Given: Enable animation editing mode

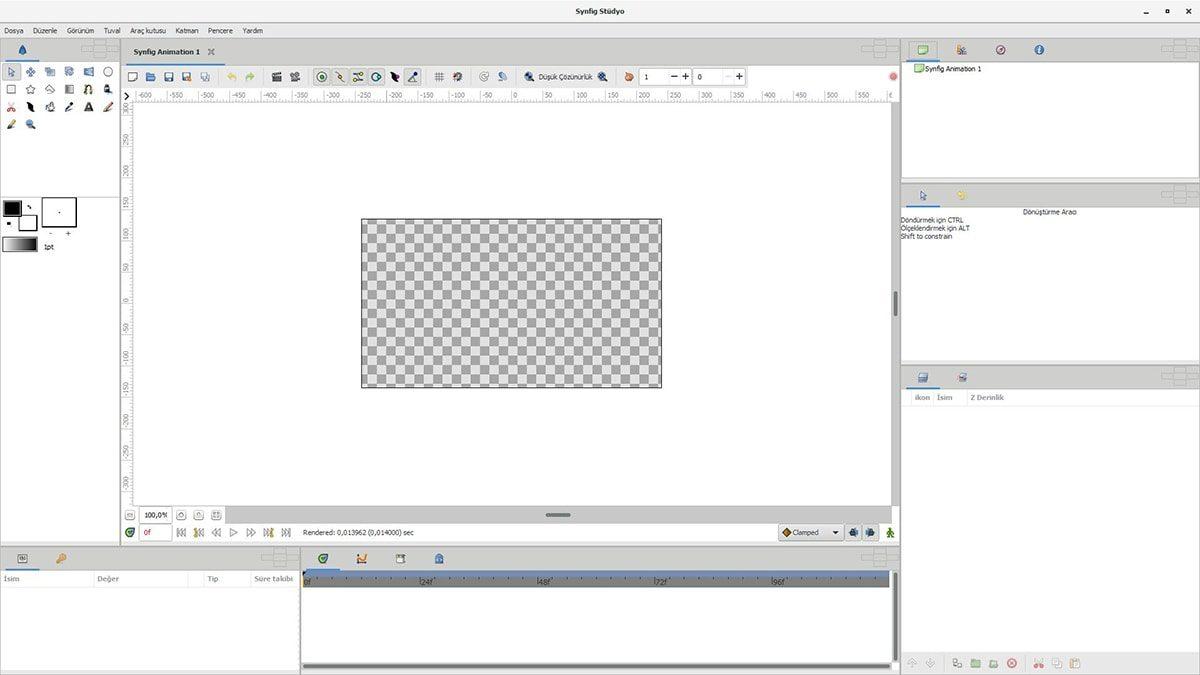Looking at the screenshot, I should pyautogui.click(x=890, y=532).
